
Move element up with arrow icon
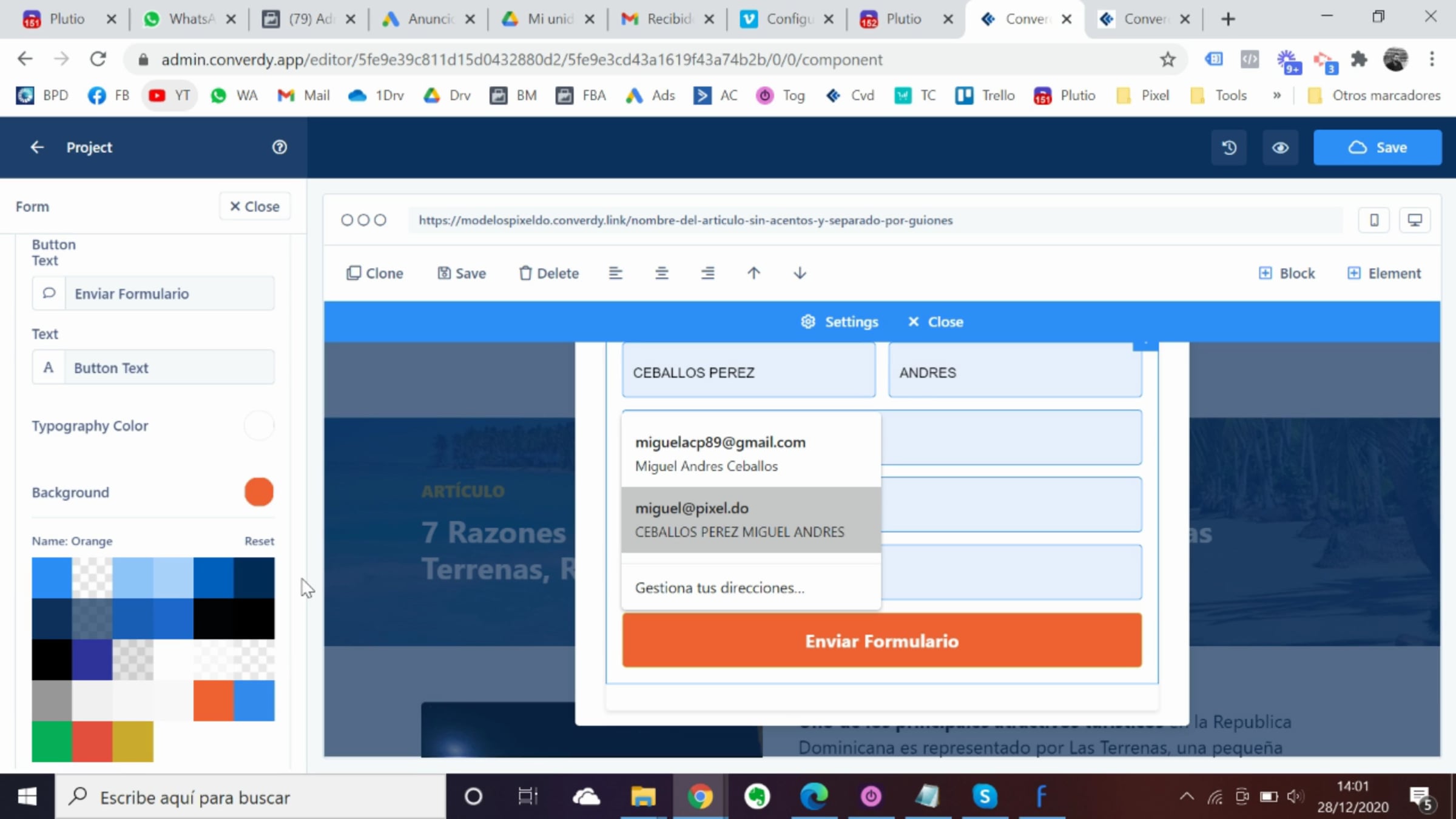[x=753, y=273]
